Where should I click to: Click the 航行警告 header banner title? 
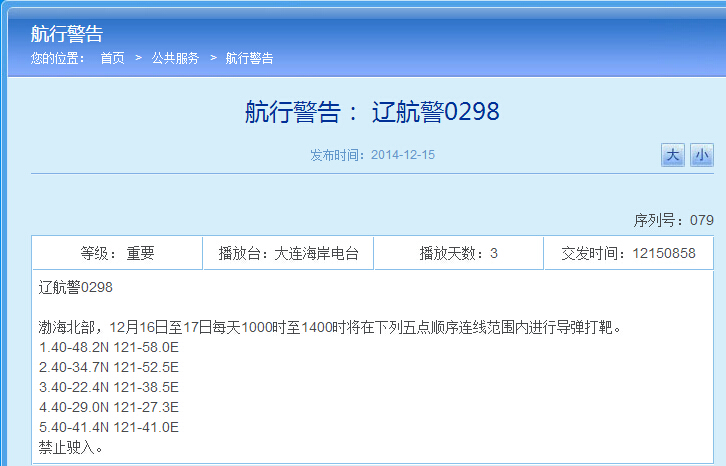66,35
